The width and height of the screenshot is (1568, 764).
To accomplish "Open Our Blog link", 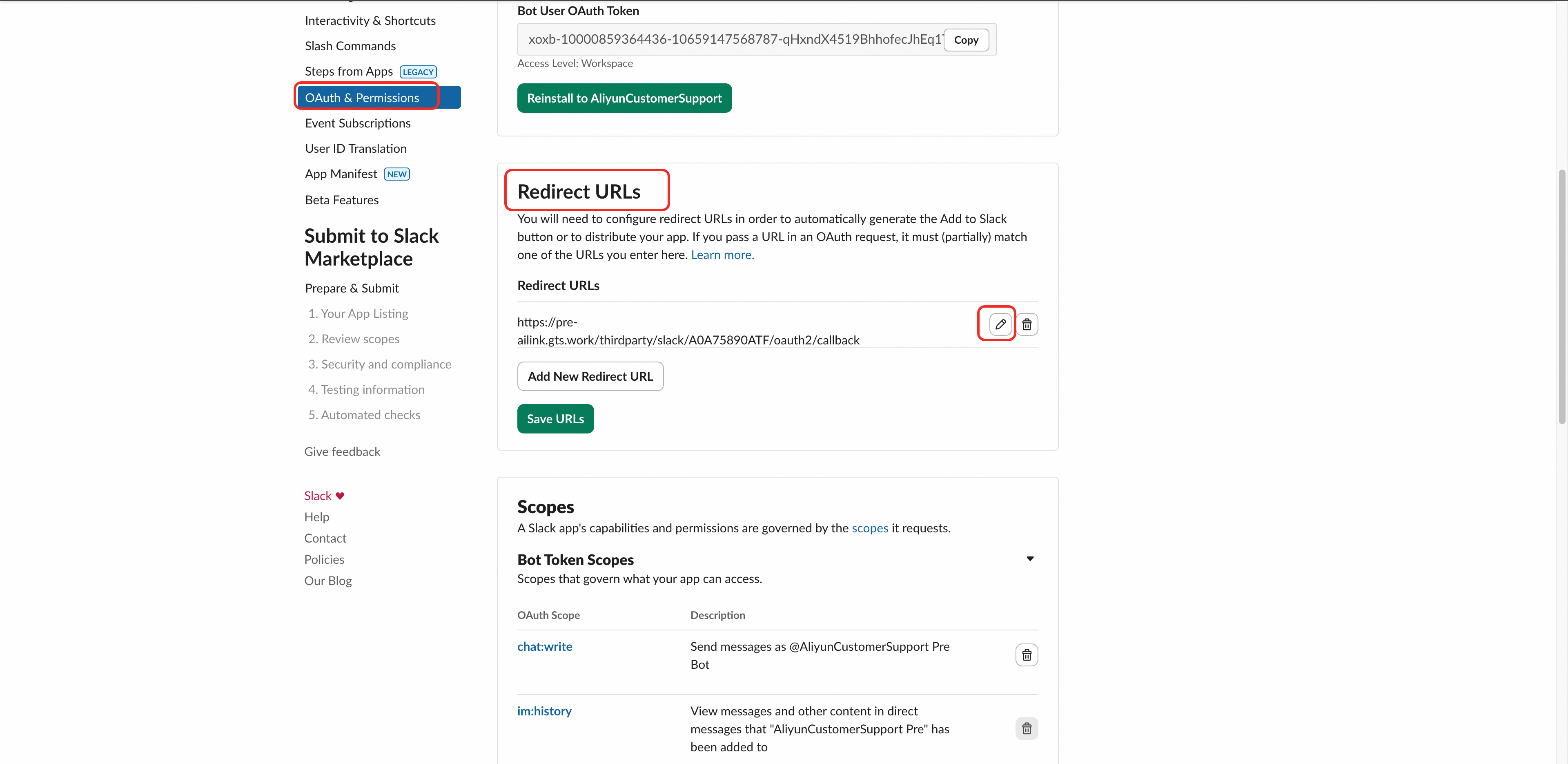I will 328,581.
